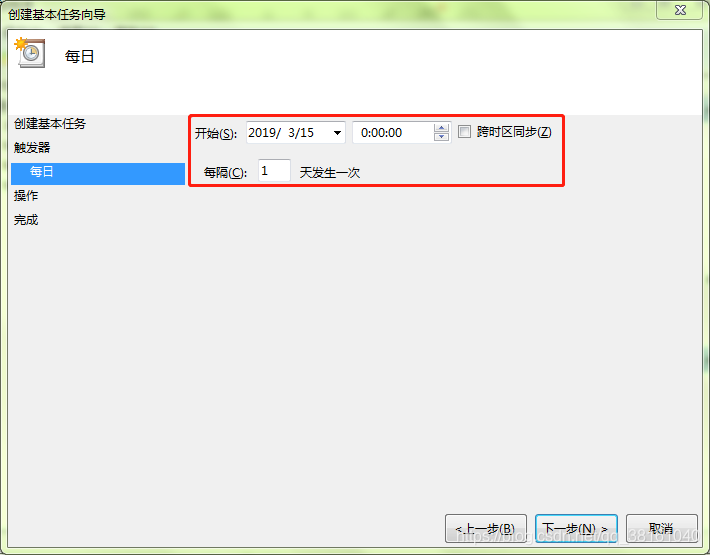This screenshot has width=710, height=555.
Task: Select the 完成 step in sidebar
Action: [26, 220]
